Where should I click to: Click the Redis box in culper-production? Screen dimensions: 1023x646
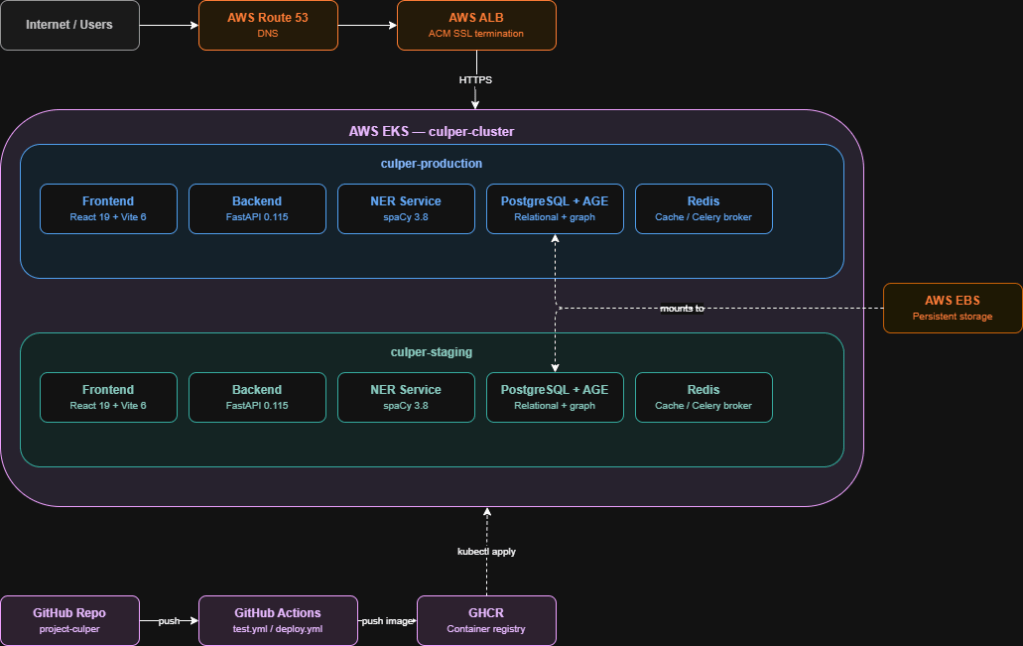[x=703, y=208]
